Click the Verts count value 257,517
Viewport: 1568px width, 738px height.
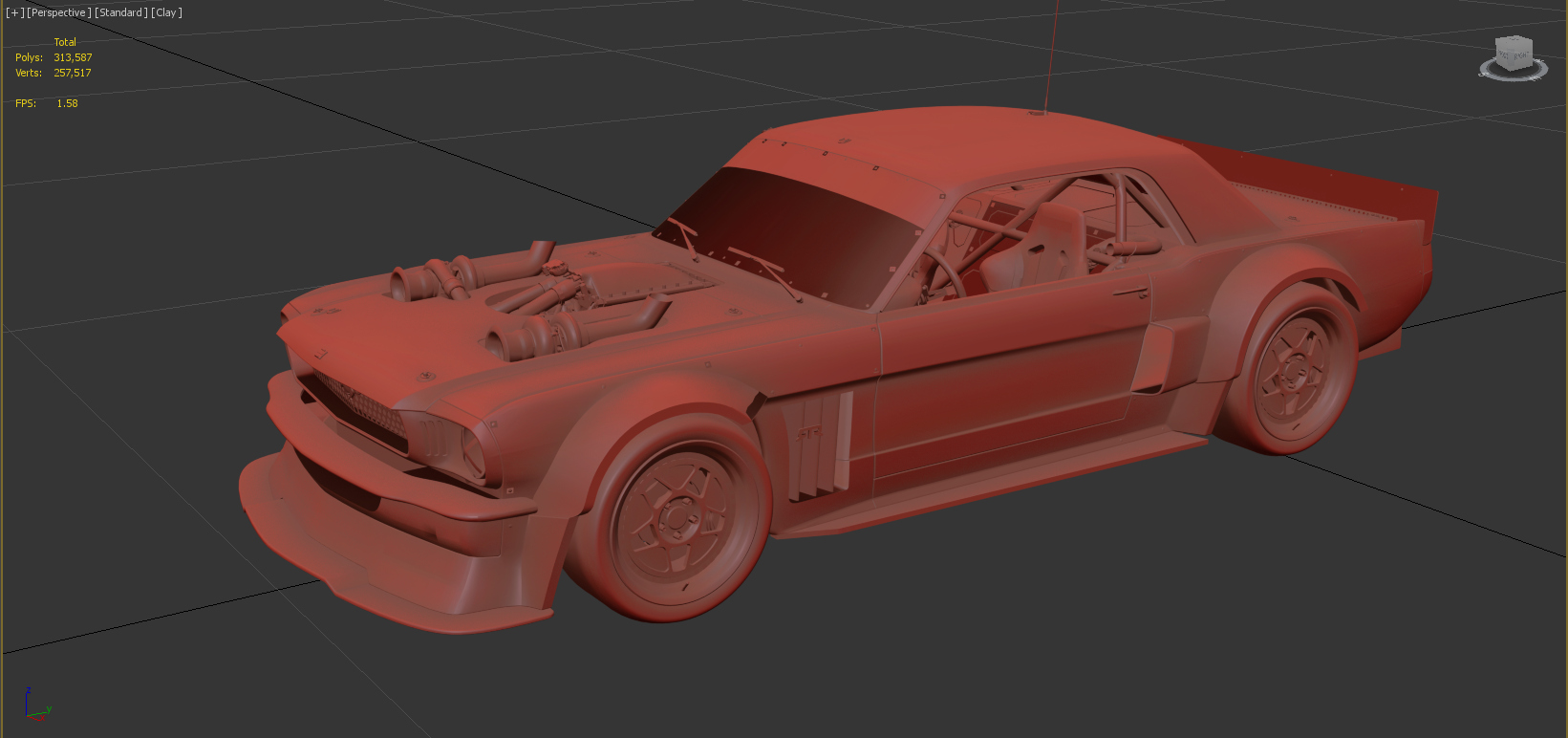pyautogui.click(x=73, y=73)
